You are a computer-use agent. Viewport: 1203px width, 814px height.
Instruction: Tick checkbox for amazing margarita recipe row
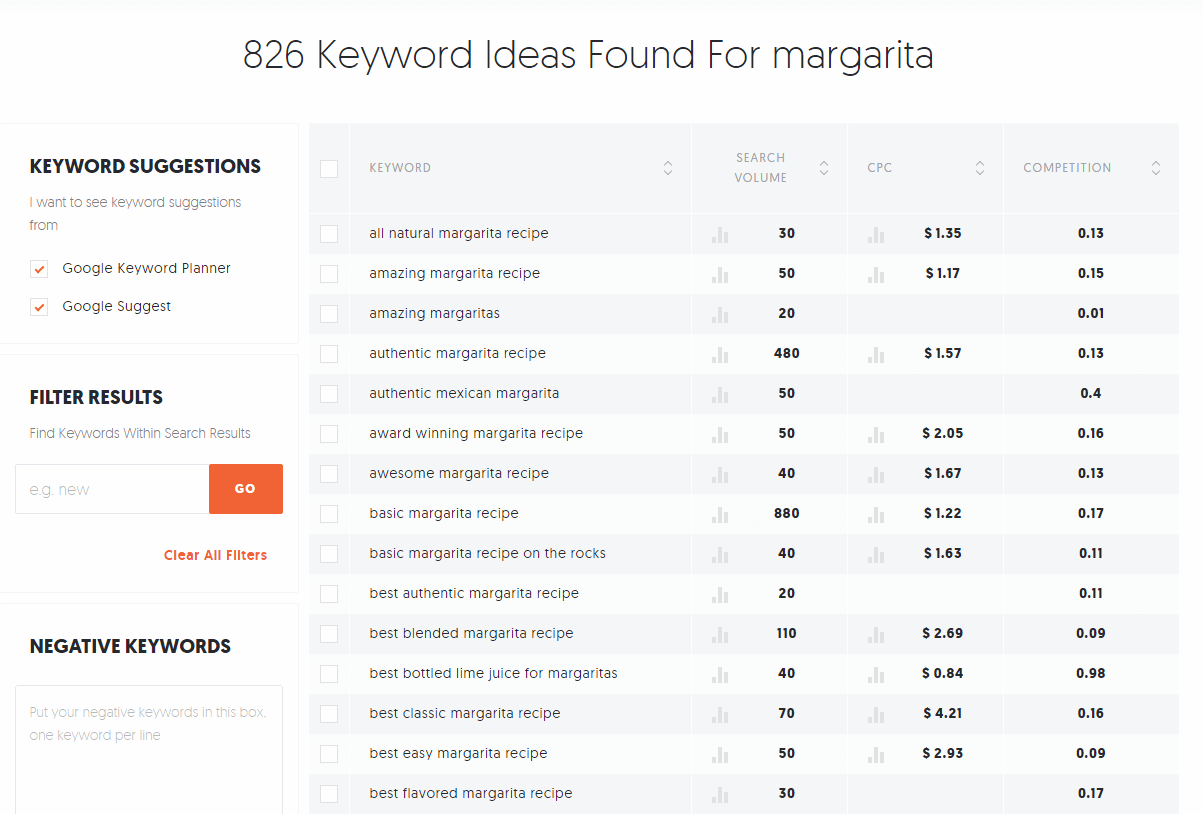[x=329, y=274]
